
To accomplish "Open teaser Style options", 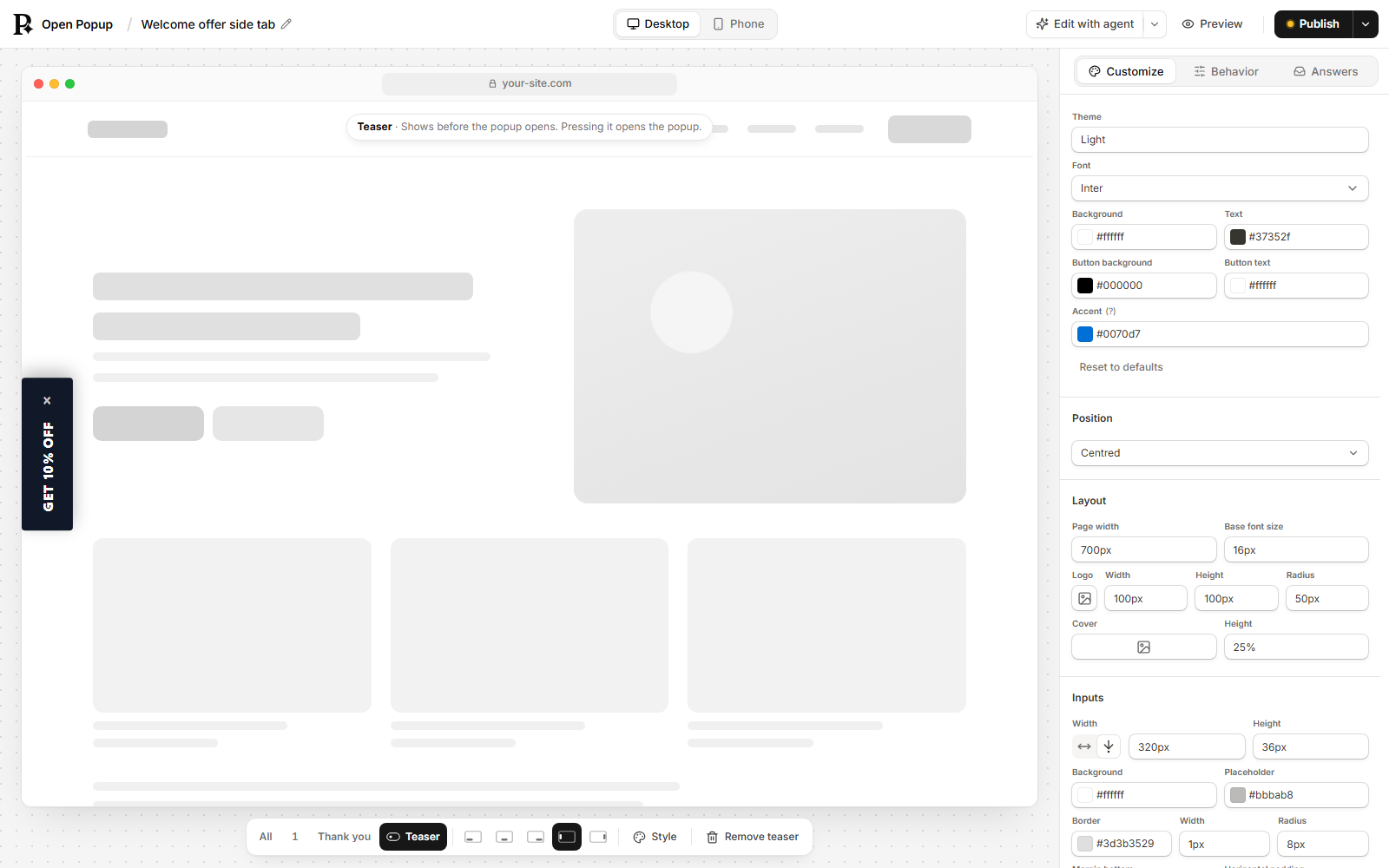I will click(655, 837).
